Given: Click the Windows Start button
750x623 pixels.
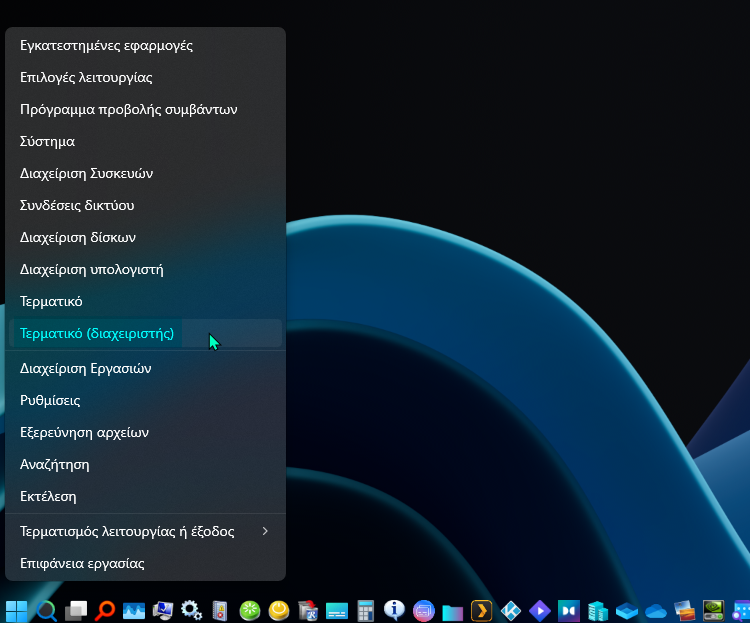Looking at the screenshot, I should (x=17, y=609).
